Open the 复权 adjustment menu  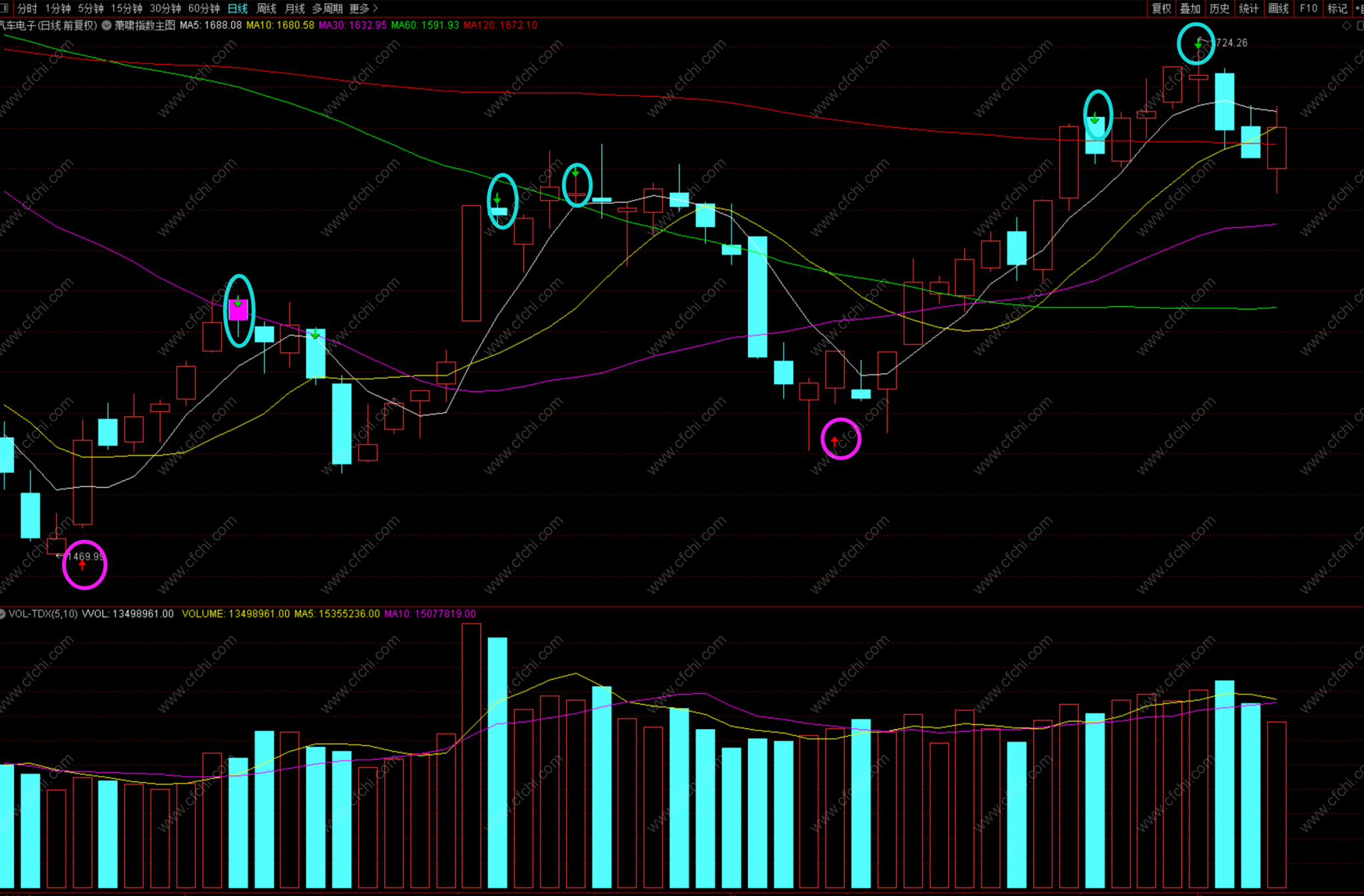click(1162, 8)
